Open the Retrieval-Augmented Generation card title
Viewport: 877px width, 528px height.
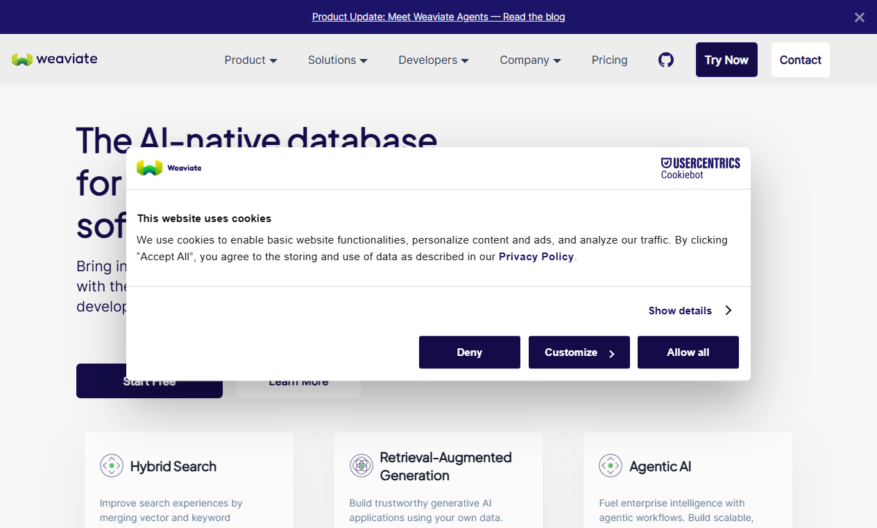point(445,466)
